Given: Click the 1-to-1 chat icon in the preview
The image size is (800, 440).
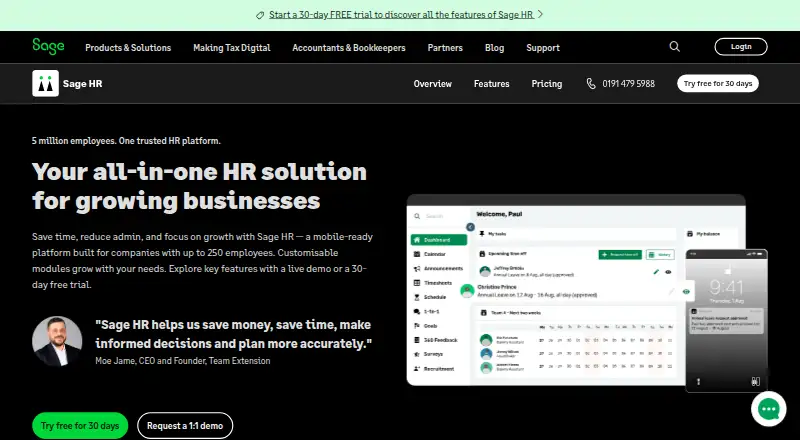Looking at the screenshot, I should click(x=417, y=311).
